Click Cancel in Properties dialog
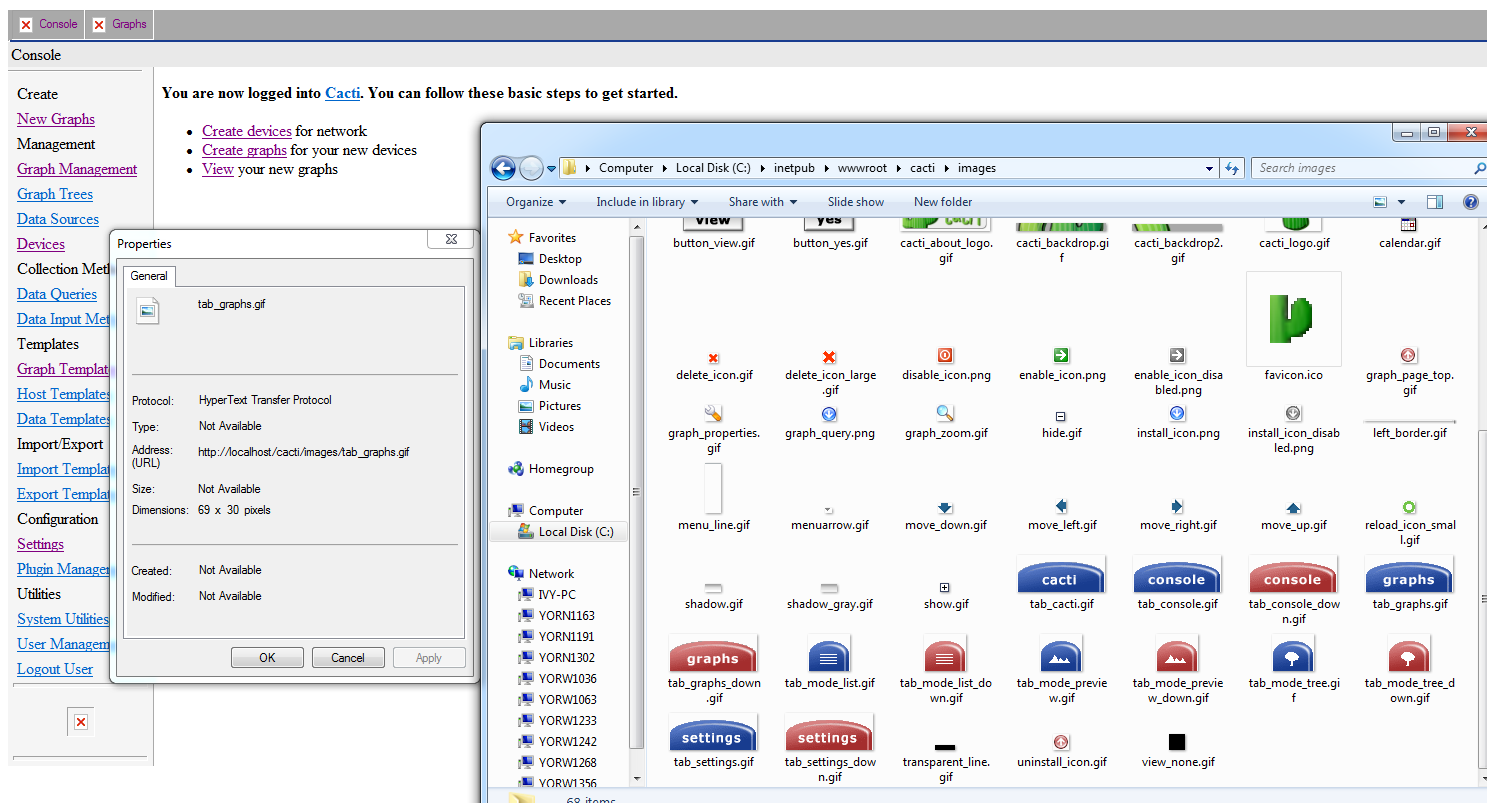 pos(348,658)
